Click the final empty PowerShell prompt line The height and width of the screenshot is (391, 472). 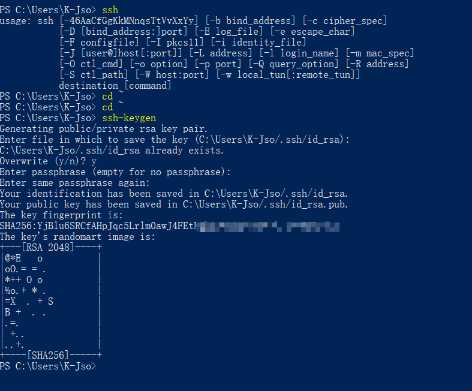(48, 366)
